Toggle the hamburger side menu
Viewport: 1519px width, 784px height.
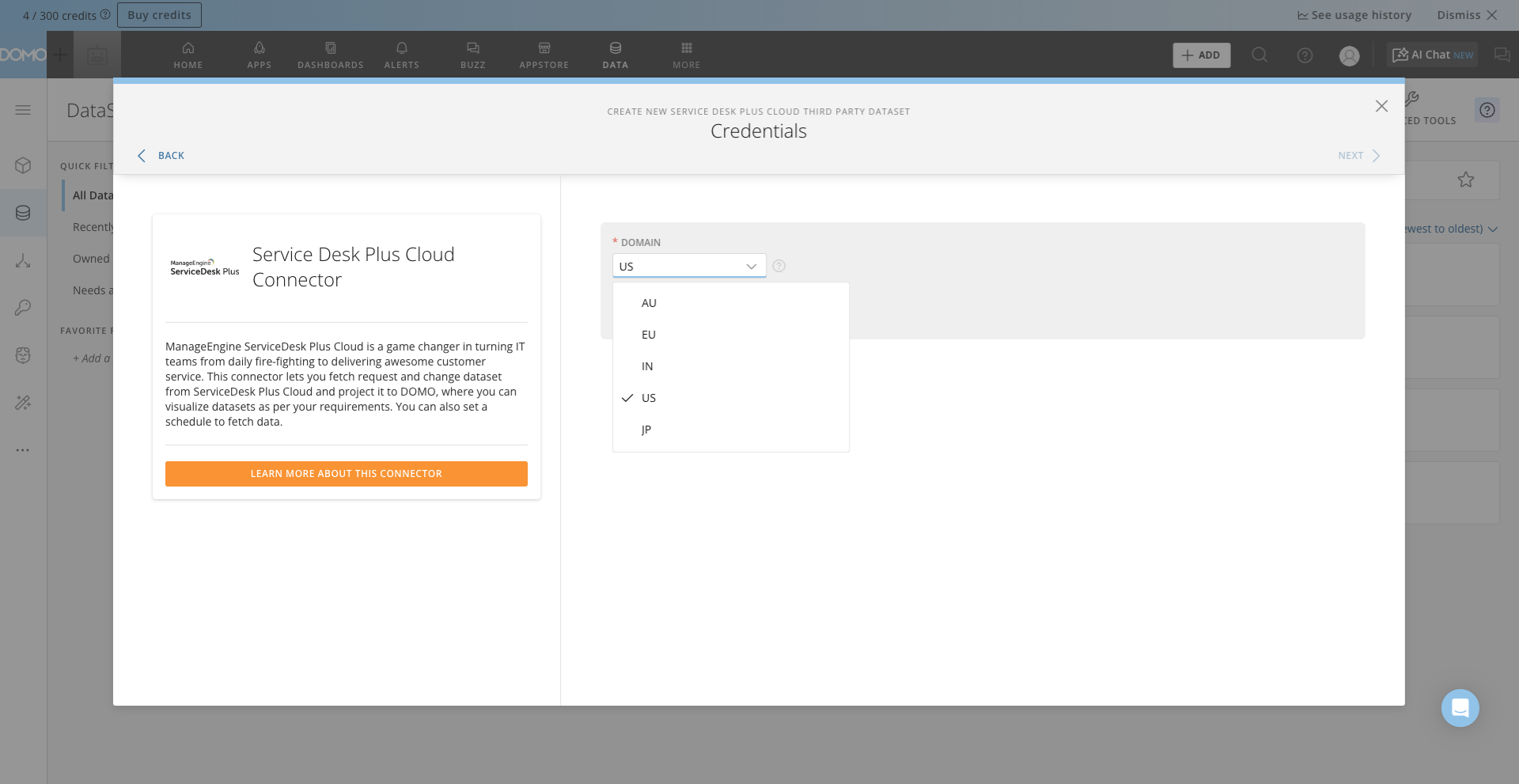(x=23, y=110)
